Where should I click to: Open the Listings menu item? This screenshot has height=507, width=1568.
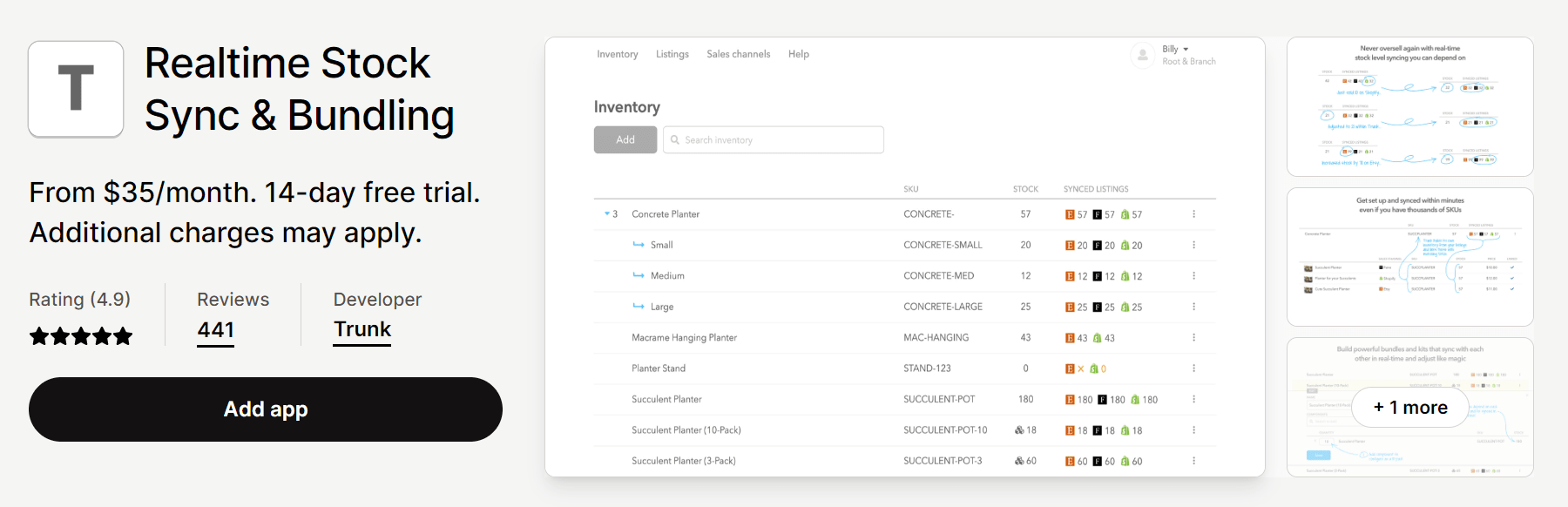672,54
